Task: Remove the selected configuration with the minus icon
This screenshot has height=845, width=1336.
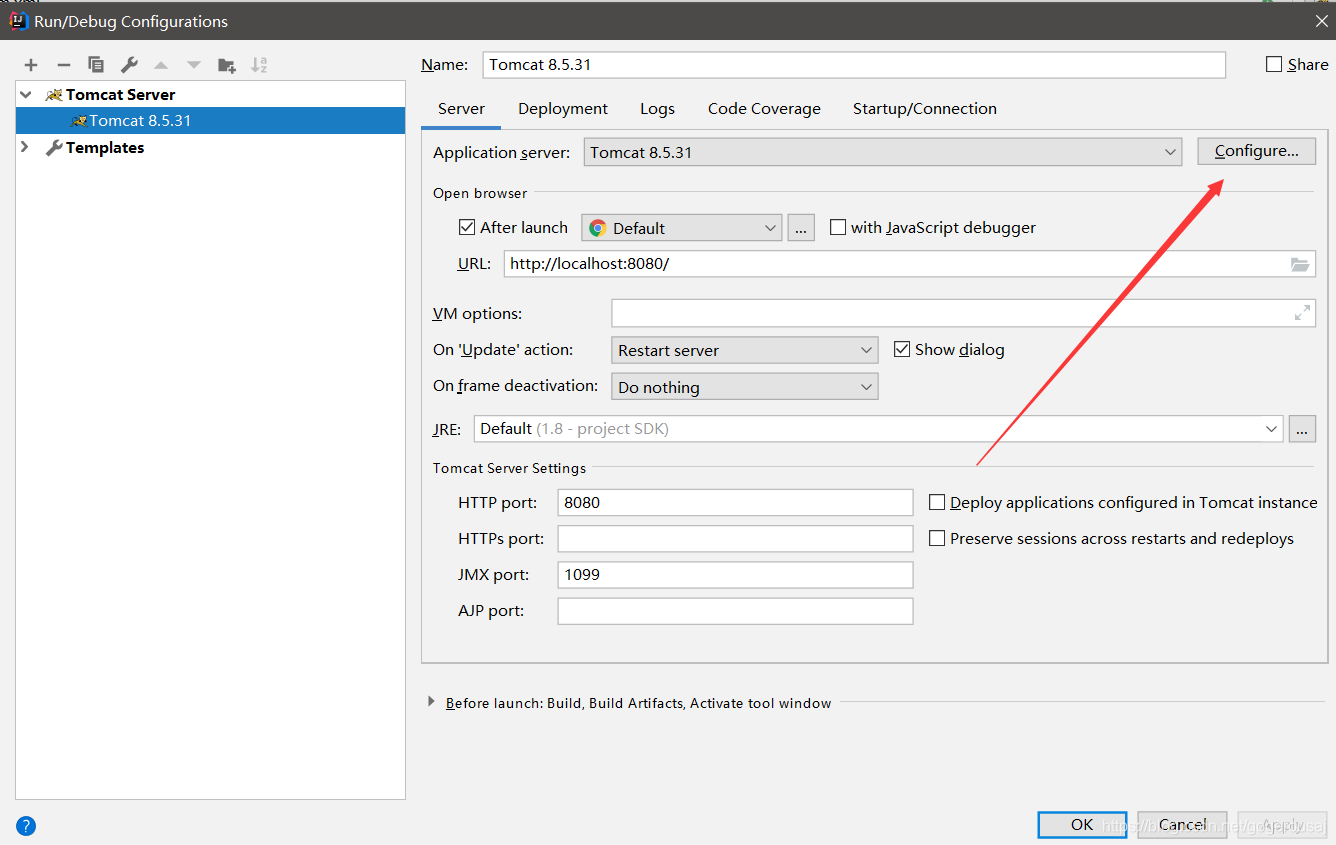Action: coord(64,65)
